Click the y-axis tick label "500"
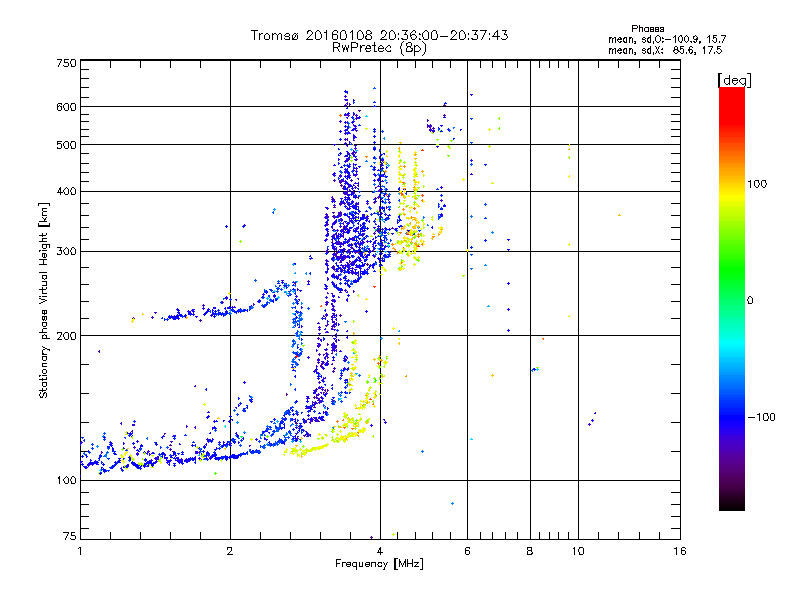The height and width of the screenshot is (600, 800). tap(66, 145)
